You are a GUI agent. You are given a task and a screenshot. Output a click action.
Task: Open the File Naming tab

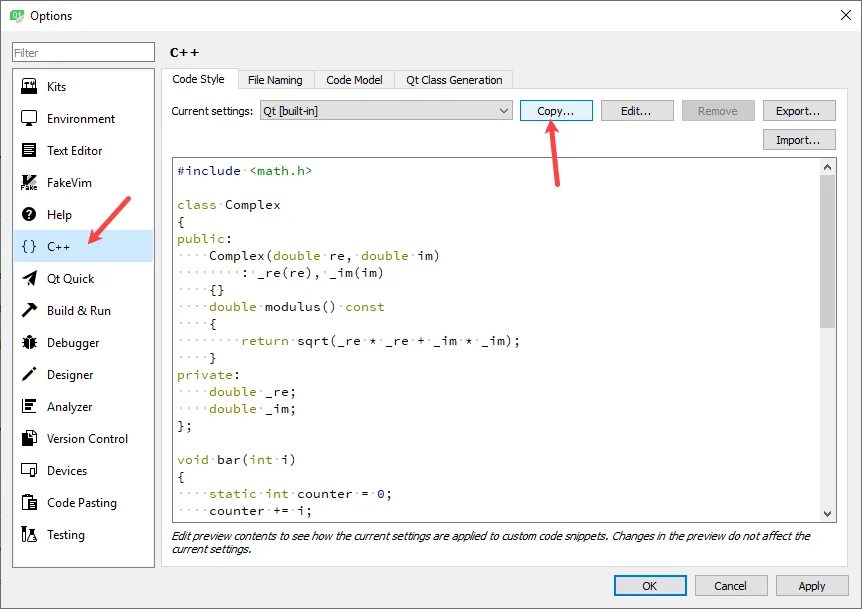pyautogui.click(x=275, y=80)
